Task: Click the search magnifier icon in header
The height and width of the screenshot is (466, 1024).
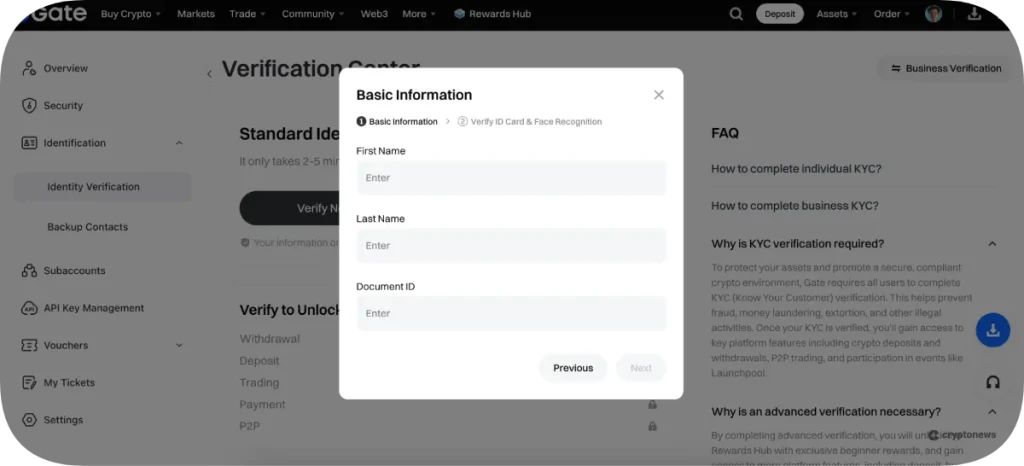Action: pyautogui.click(x=736, y=14)
